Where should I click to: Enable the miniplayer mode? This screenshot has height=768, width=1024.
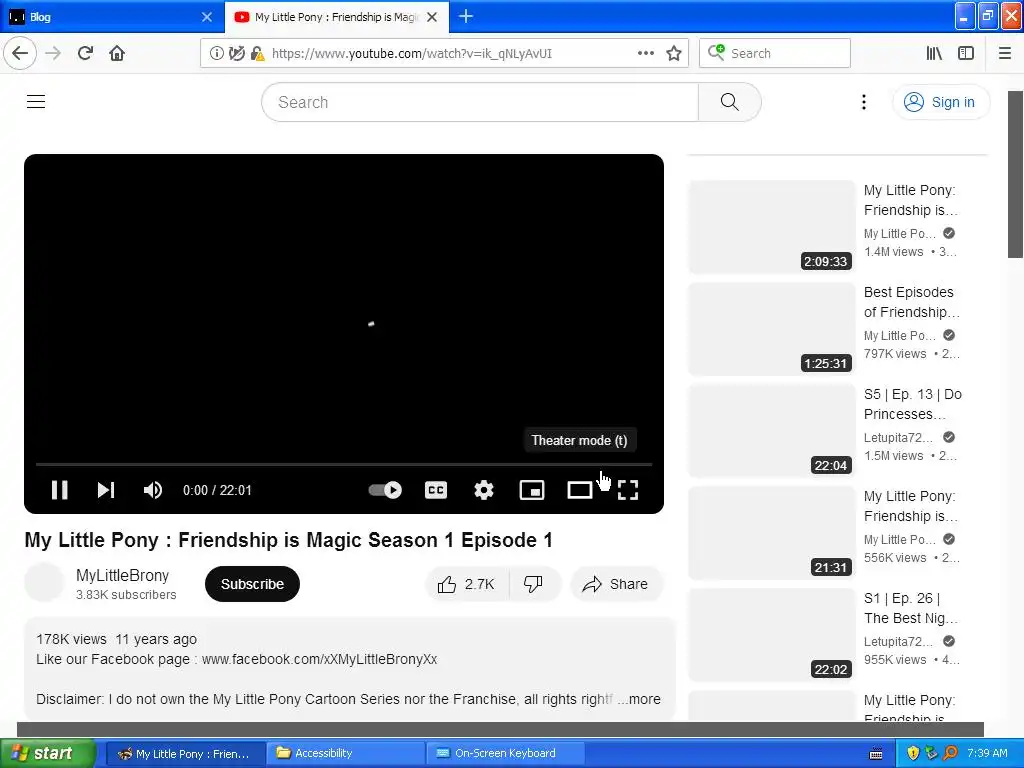[532, 490]
